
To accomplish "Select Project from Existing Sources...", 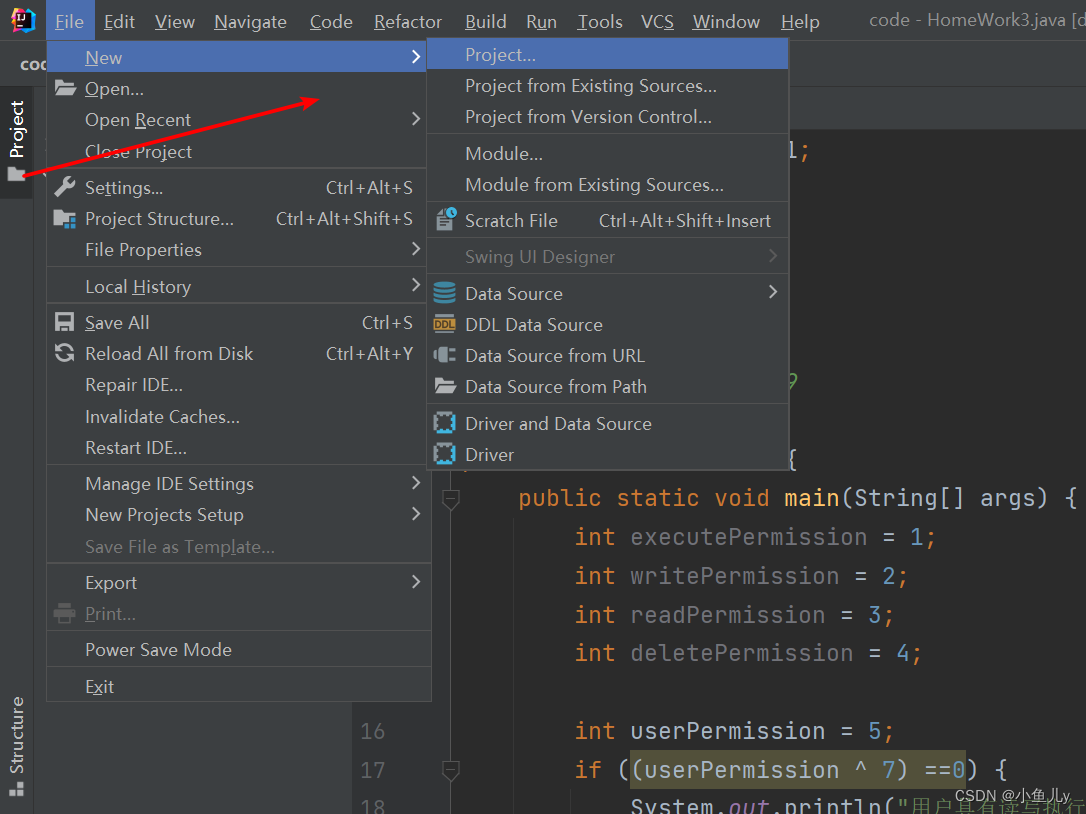I will (x=607, y=85).
